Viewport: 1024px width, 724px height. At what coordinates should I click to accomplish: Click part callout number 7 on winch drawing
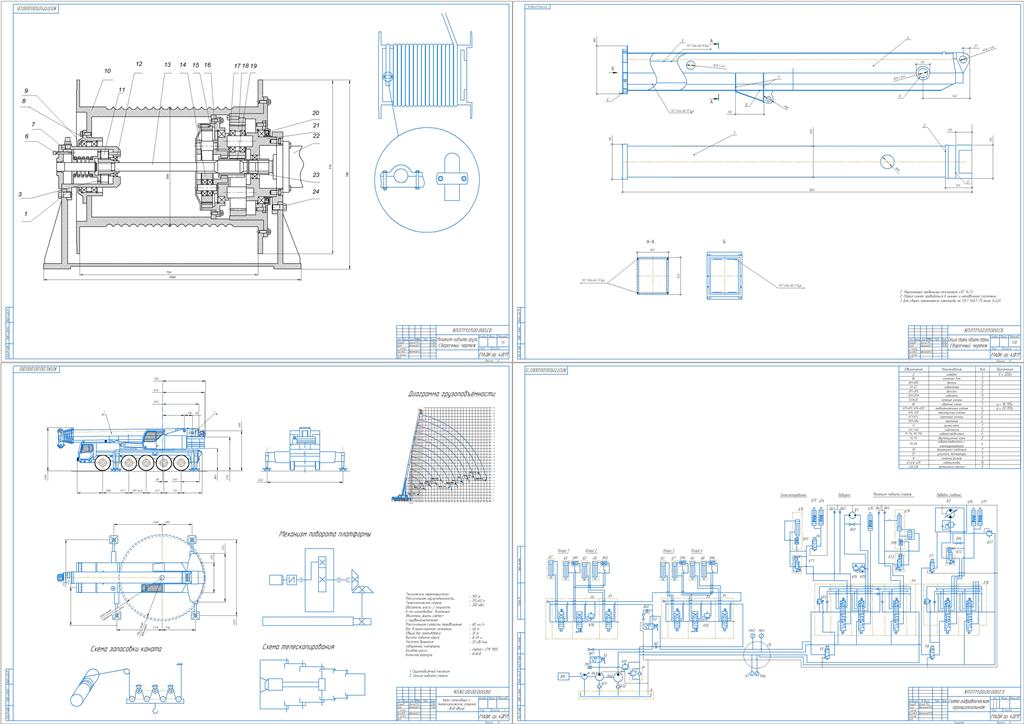pos(33,124)
